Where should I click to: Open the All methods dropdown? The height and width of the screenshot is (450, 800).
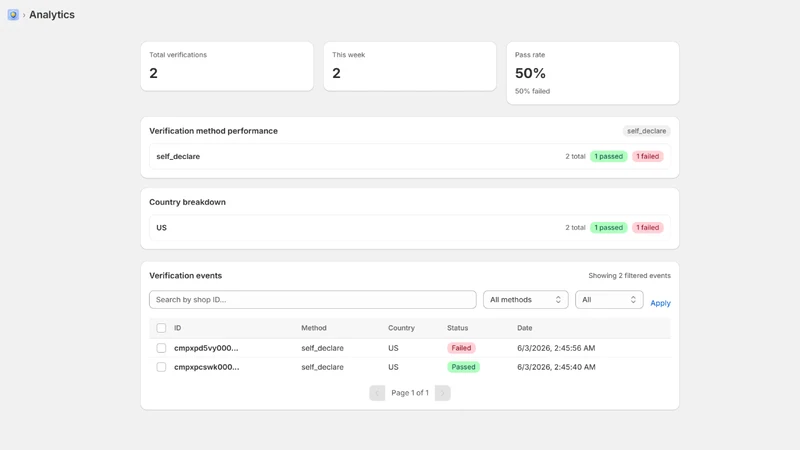tap(526, 299)
